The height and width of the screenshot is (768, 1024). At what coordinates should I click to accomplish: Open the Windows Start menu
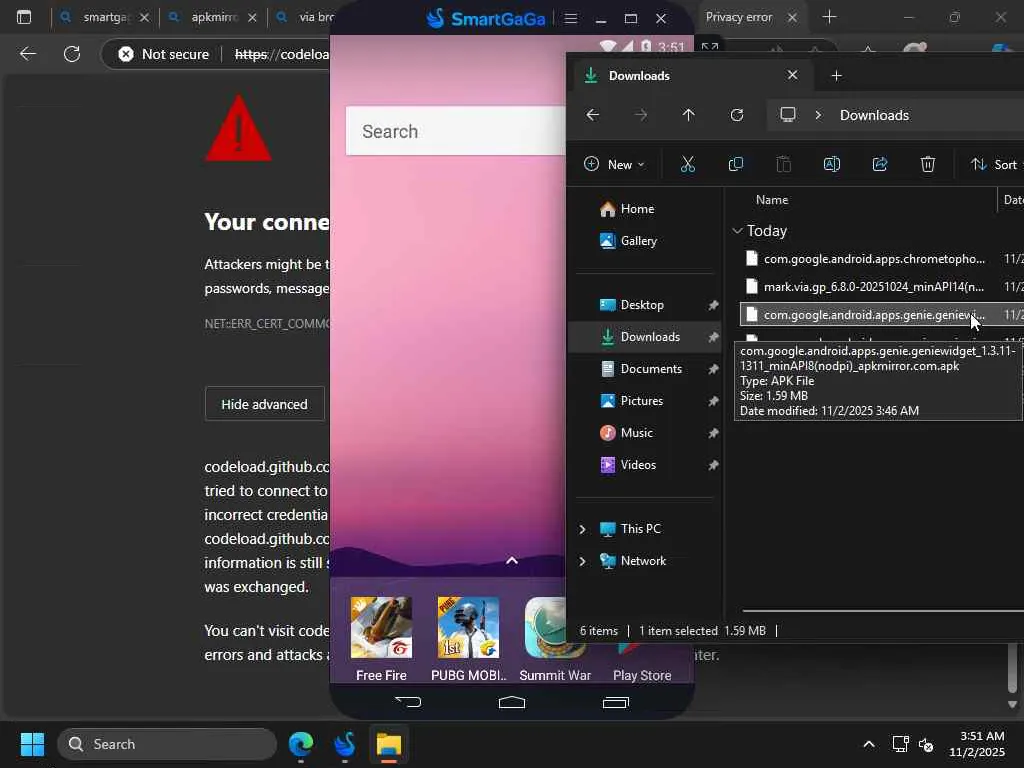pos(32,744)
